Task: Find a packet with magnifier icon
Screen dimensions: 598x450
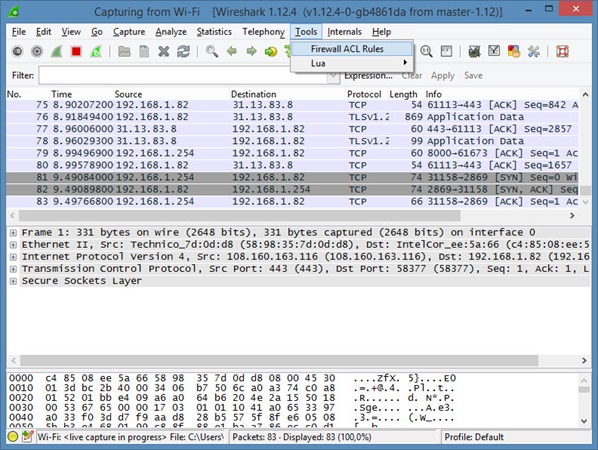Action: click(x=212, y=51)
